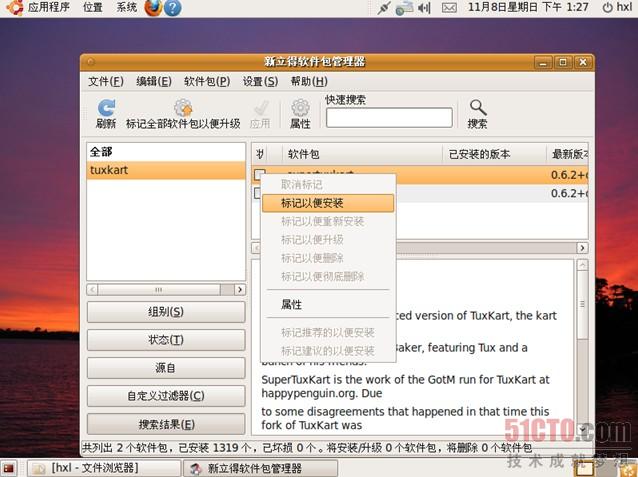The image size is (638, 477).
Task: Click the Ubuntu logo in the top panel
Action: click(14, 7)
